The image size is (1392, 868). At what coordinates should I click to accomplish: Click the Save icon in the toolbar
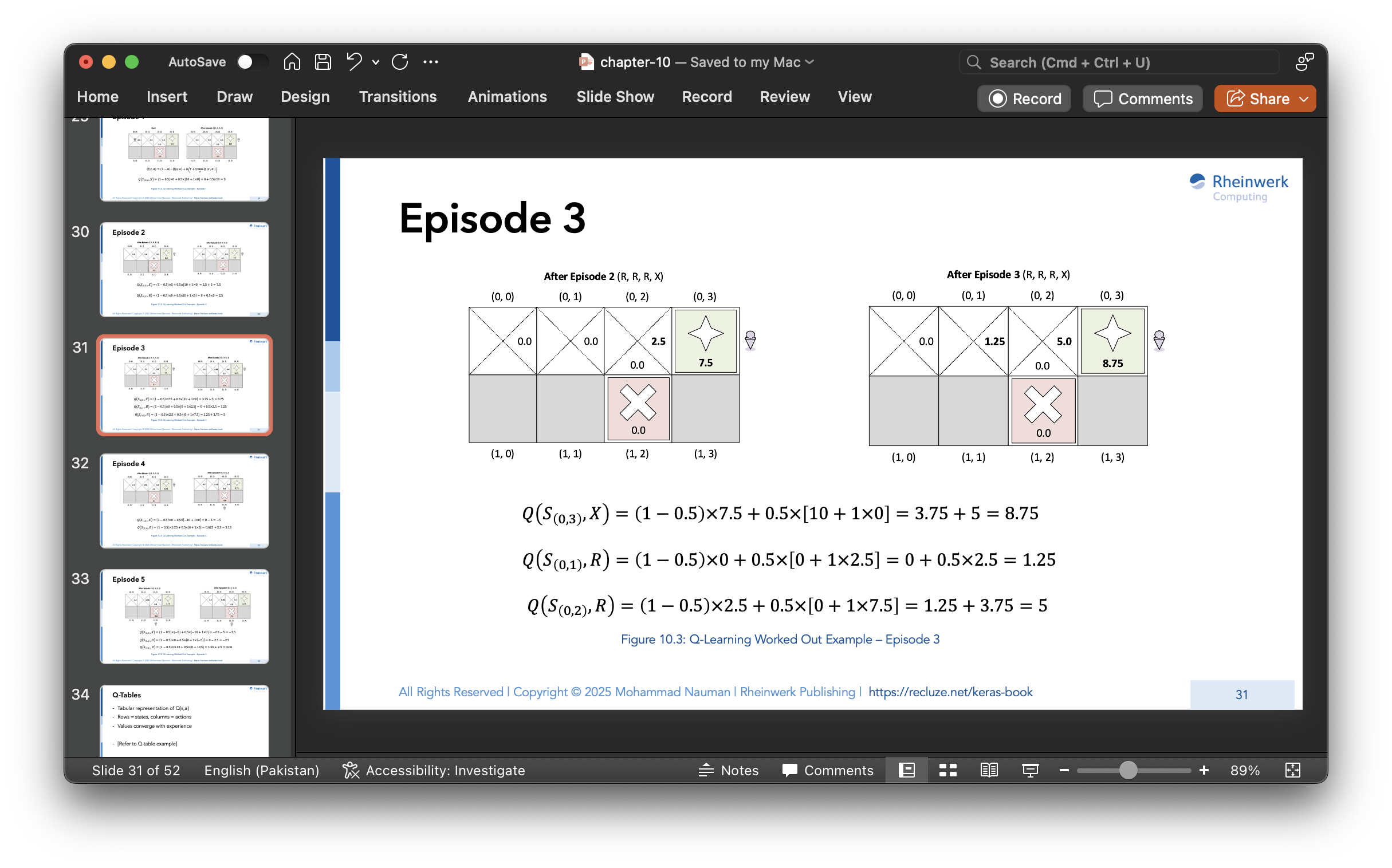coord(323,61)
